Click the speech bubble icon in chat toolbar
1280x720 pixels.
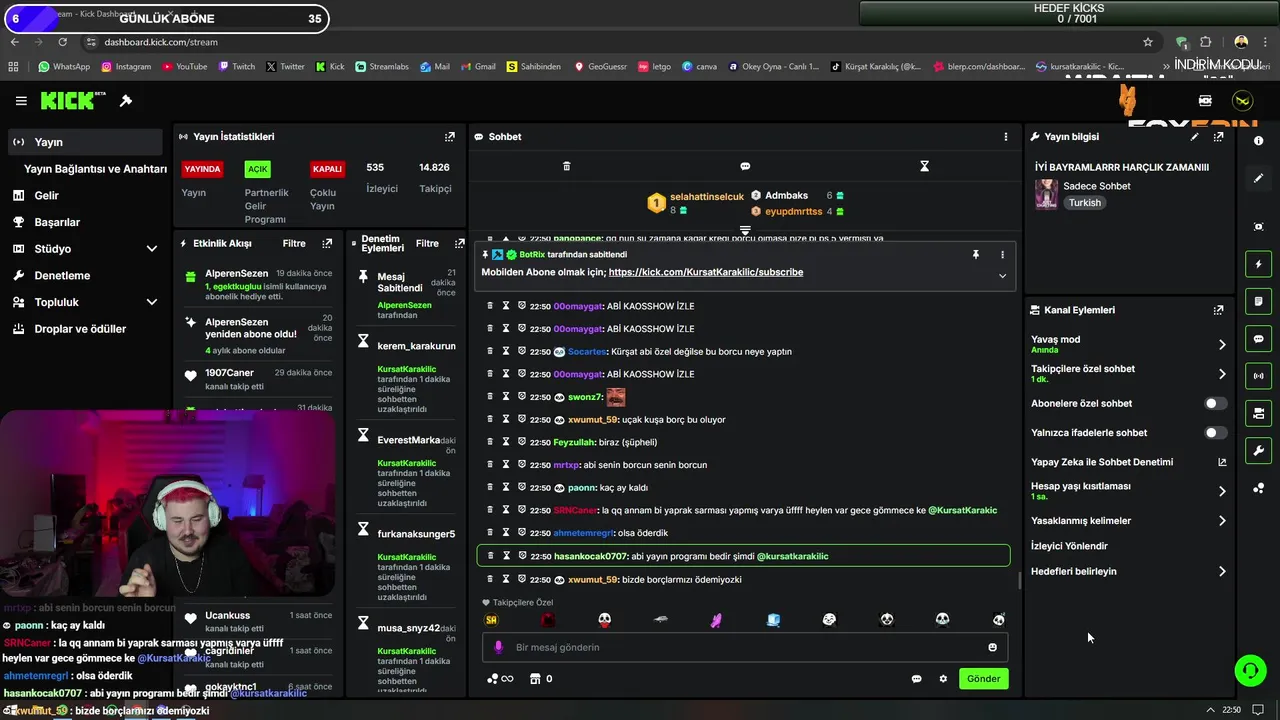pos(745,166)
